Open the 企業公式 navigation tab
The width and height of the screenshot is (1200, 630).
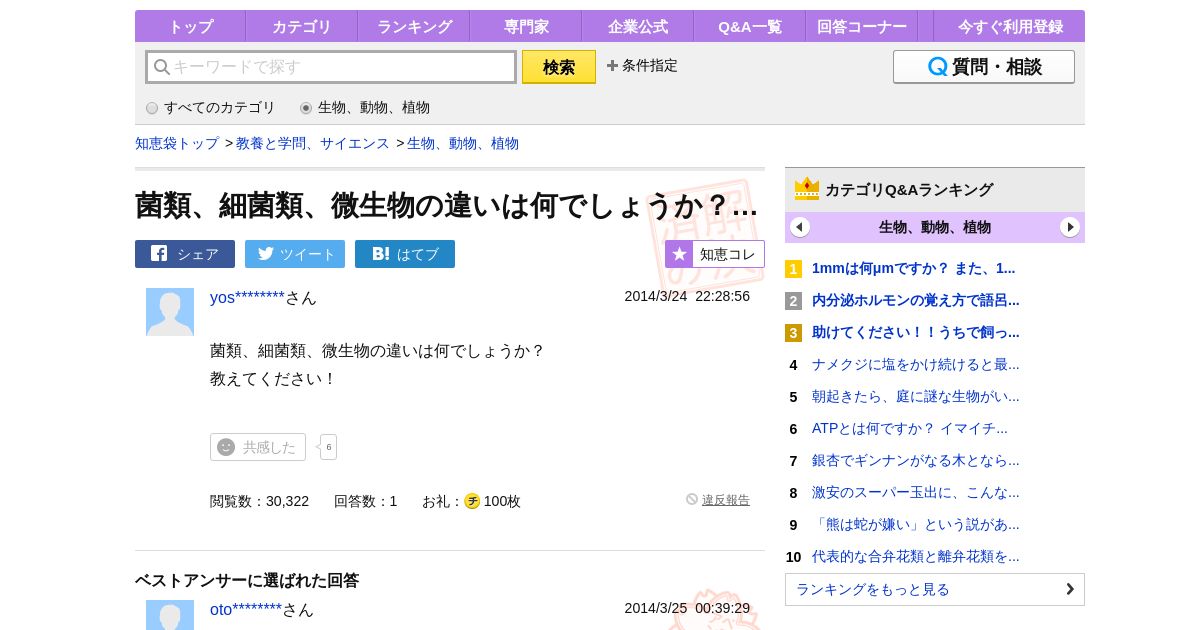tap(637, 26)
